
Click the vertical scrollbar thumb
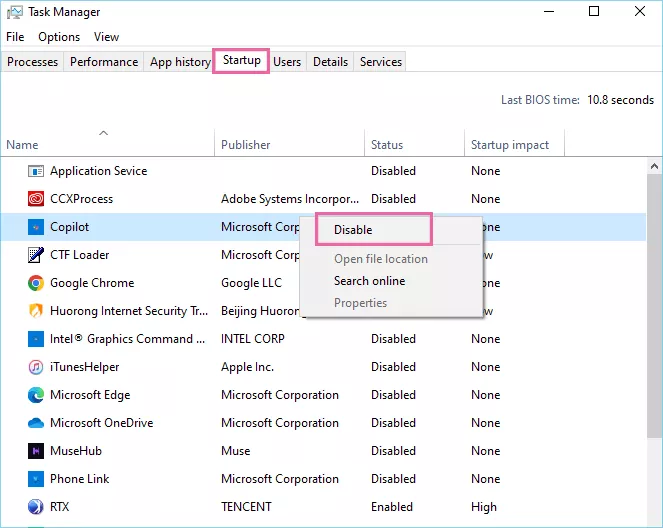pos(654,305)
